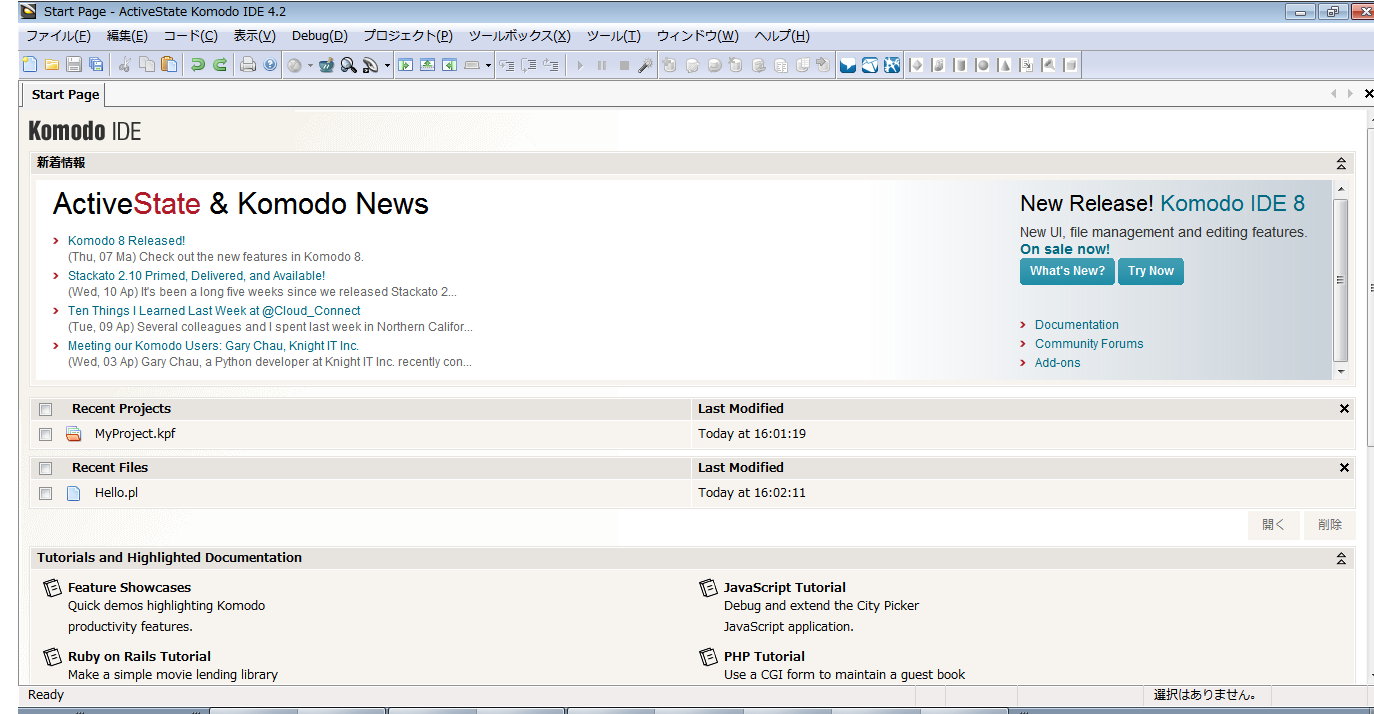Check the MyProject.kpf checkbox
Screen dimensions: 1374x714
(45, 434)
